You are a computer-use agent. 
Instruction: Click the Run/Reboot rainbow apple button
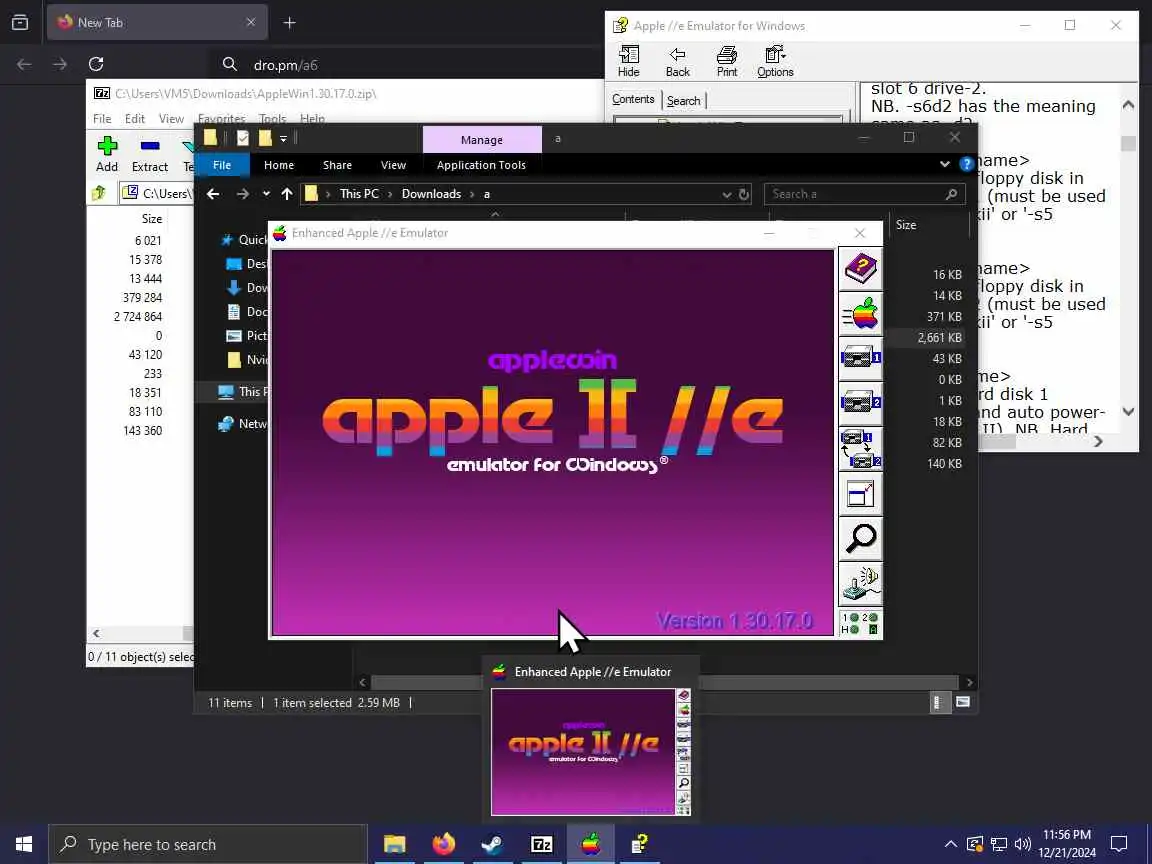[x=860, y=314]
